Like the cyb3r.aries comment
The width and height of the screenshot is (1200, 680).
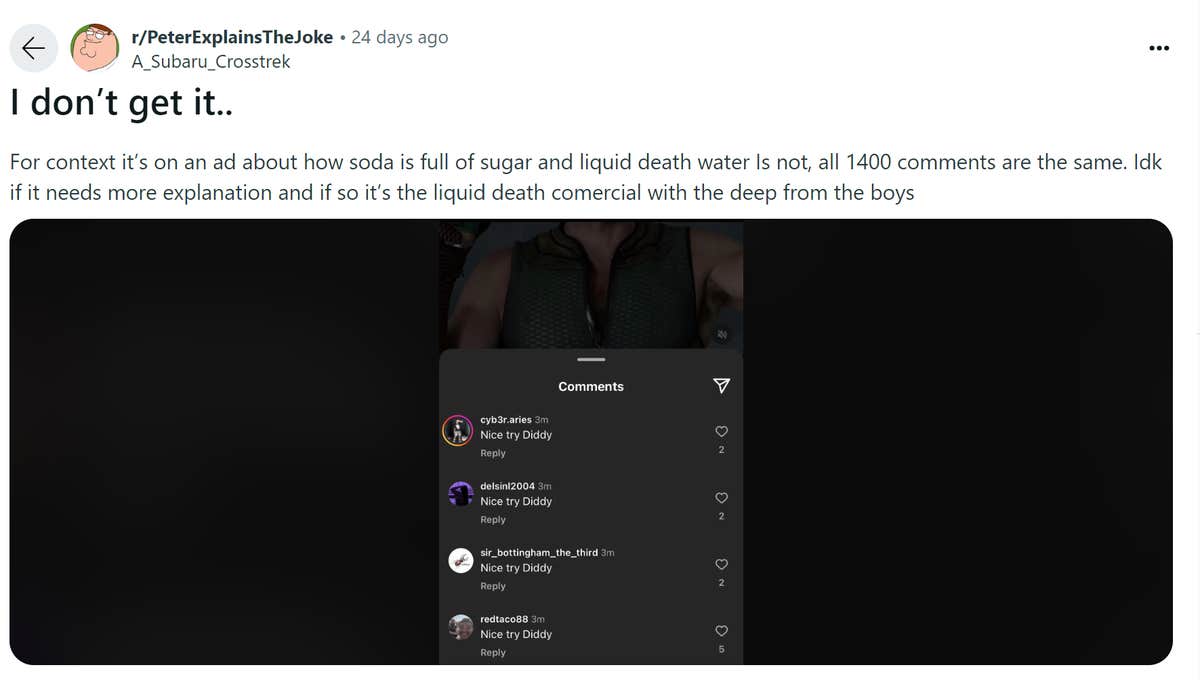click(721, 431)
